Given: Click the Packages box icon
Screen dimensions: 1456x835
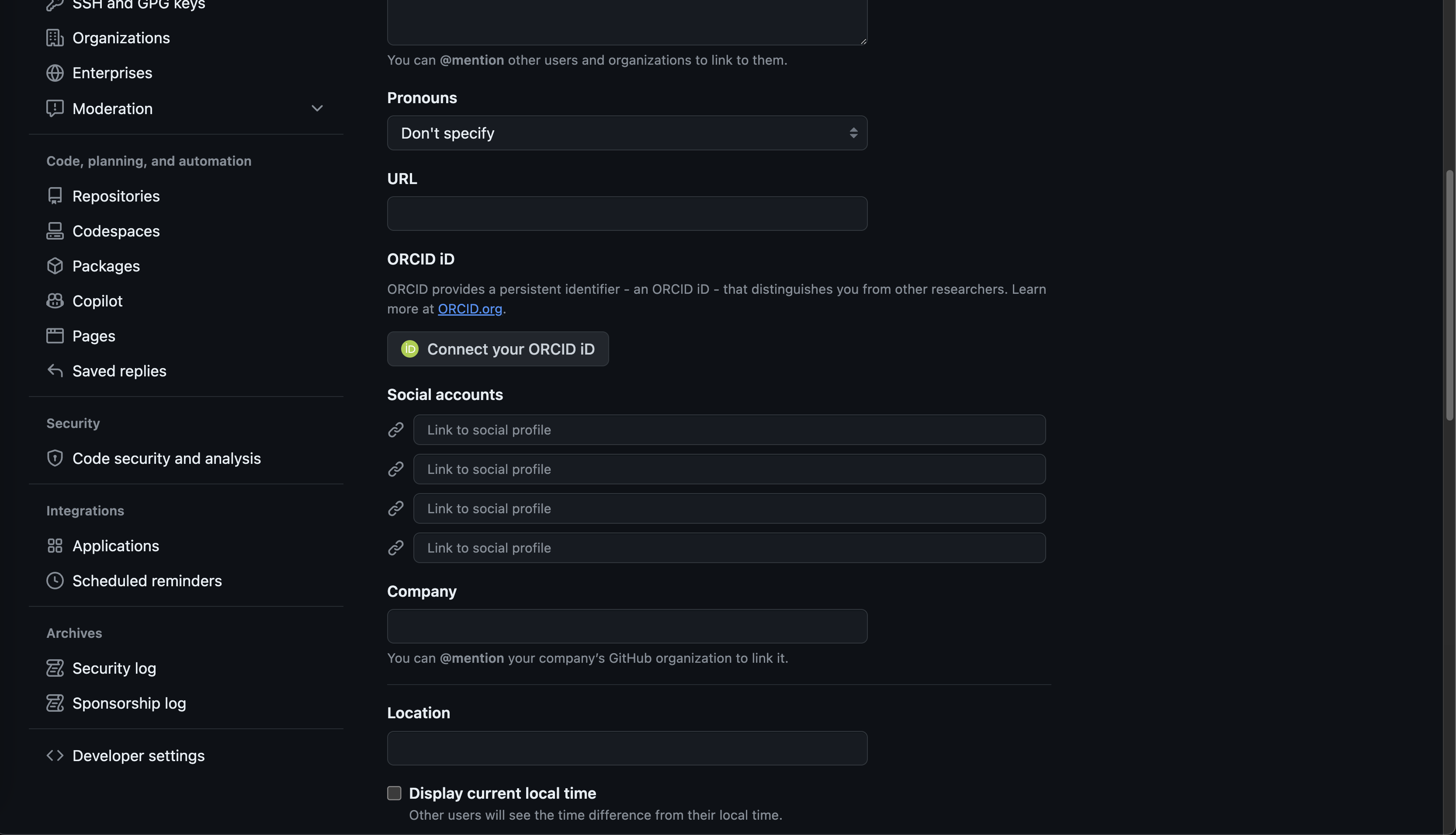Looking at the screenshot, I should tap(55, 266).
